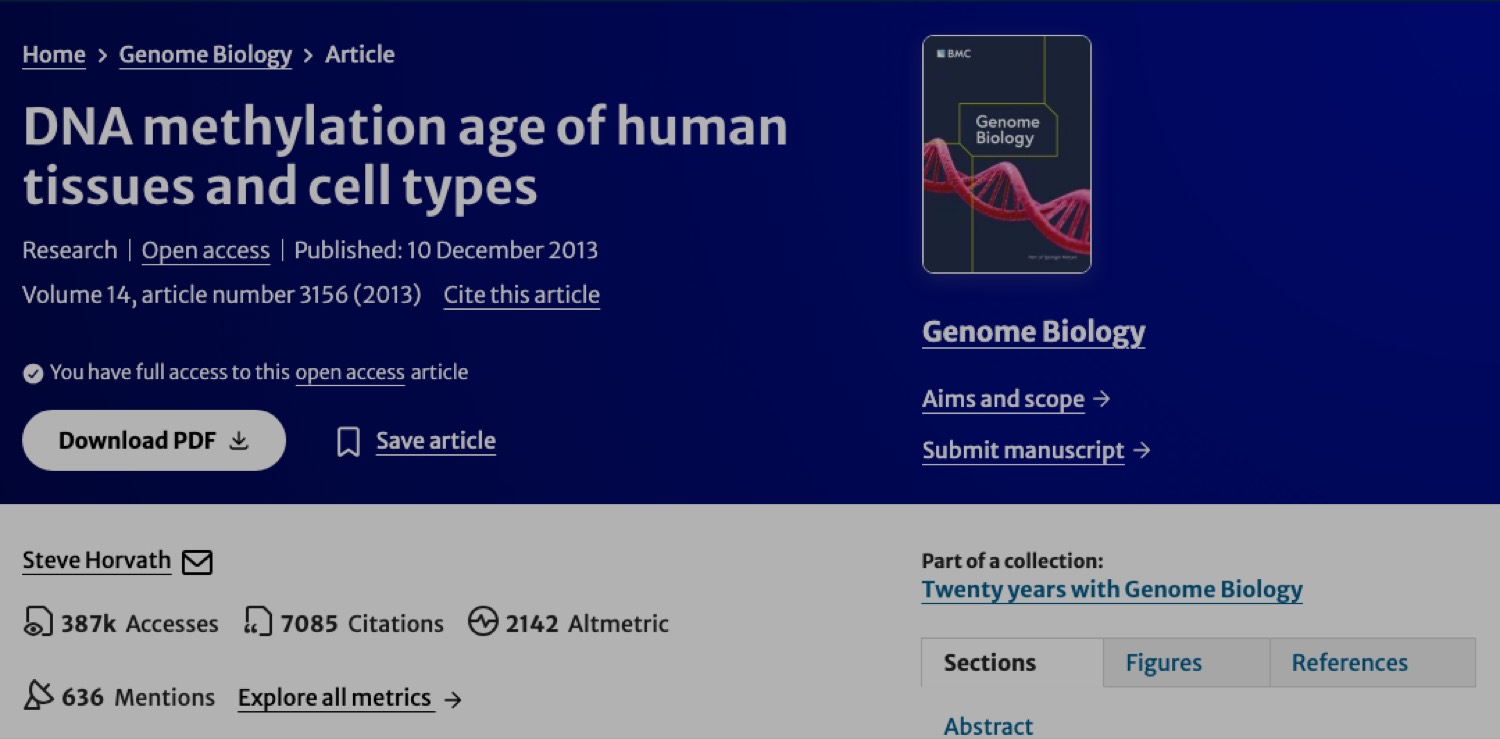1500x739 pixels.
Task: Switch to the Figures tab
Action: click(1186, 663)
